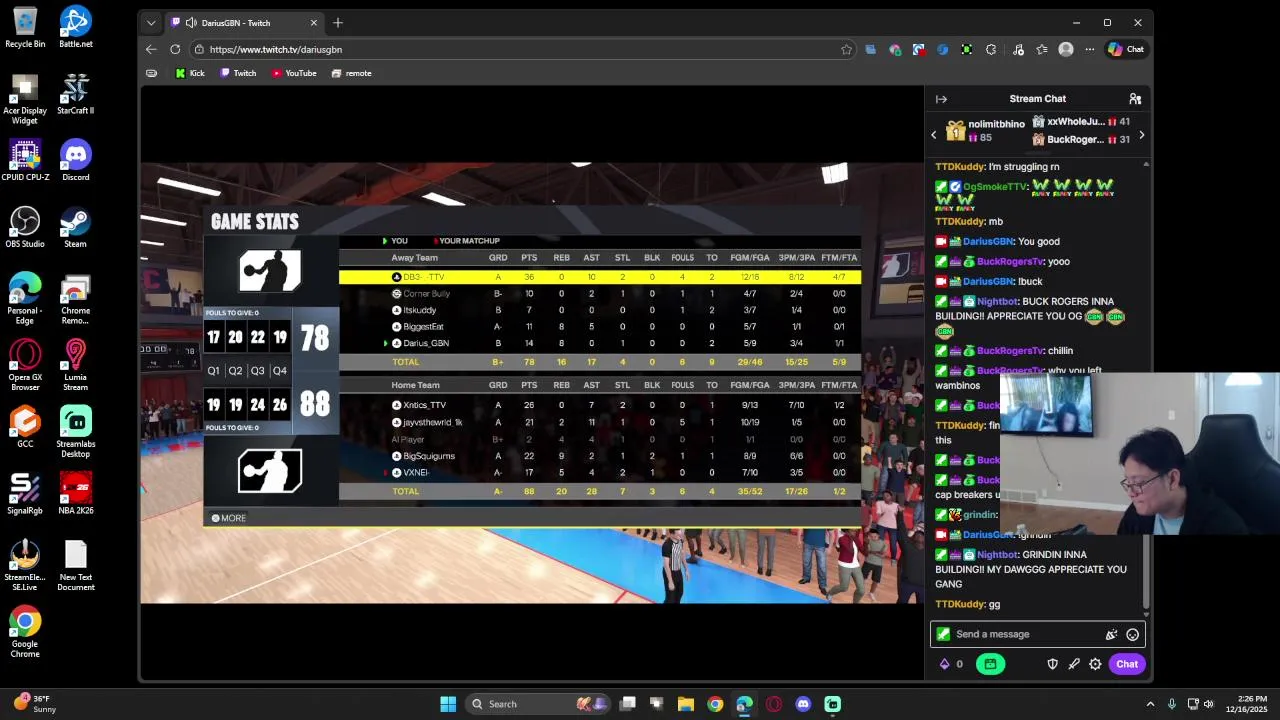Open the celebration party popper icon
Screen dimensions: 1280x720
coord(1111,634)
